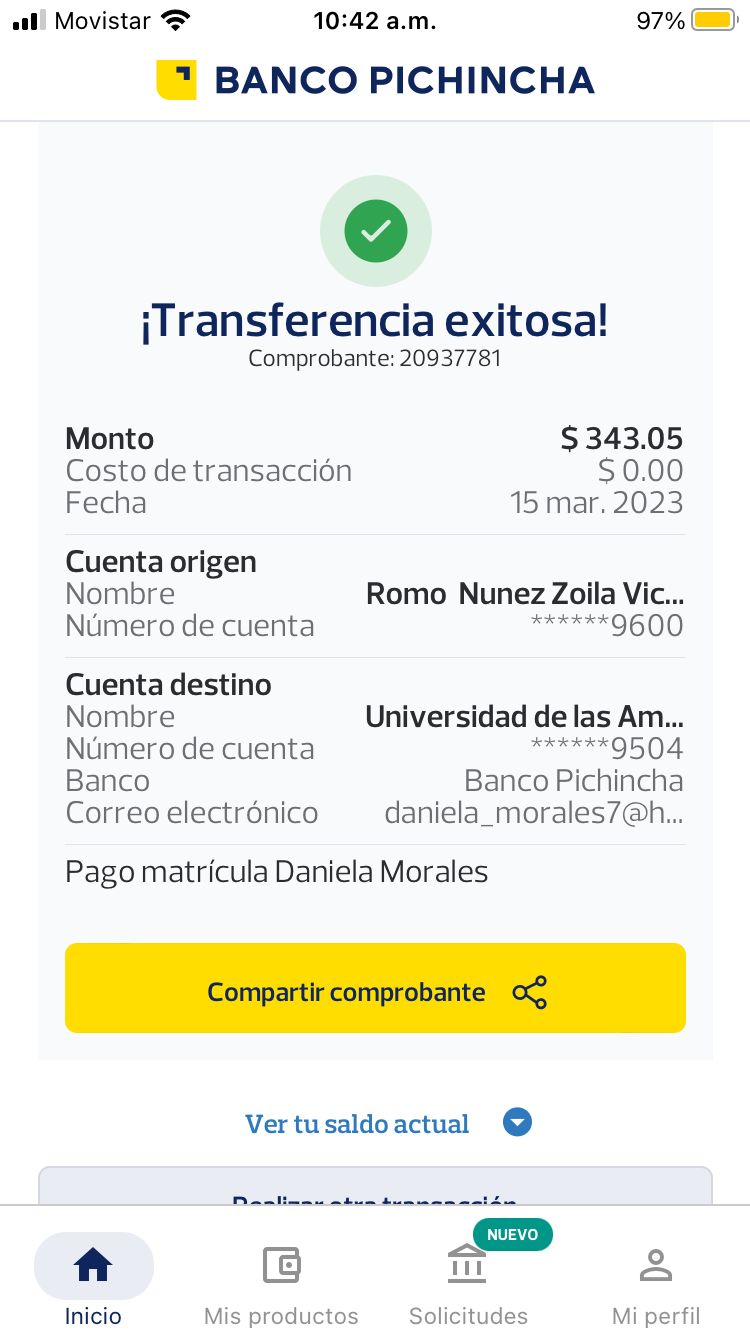Switch to the Mis productos tab
Viewport: 750px width, 1334px height.
pos(281,1315)
